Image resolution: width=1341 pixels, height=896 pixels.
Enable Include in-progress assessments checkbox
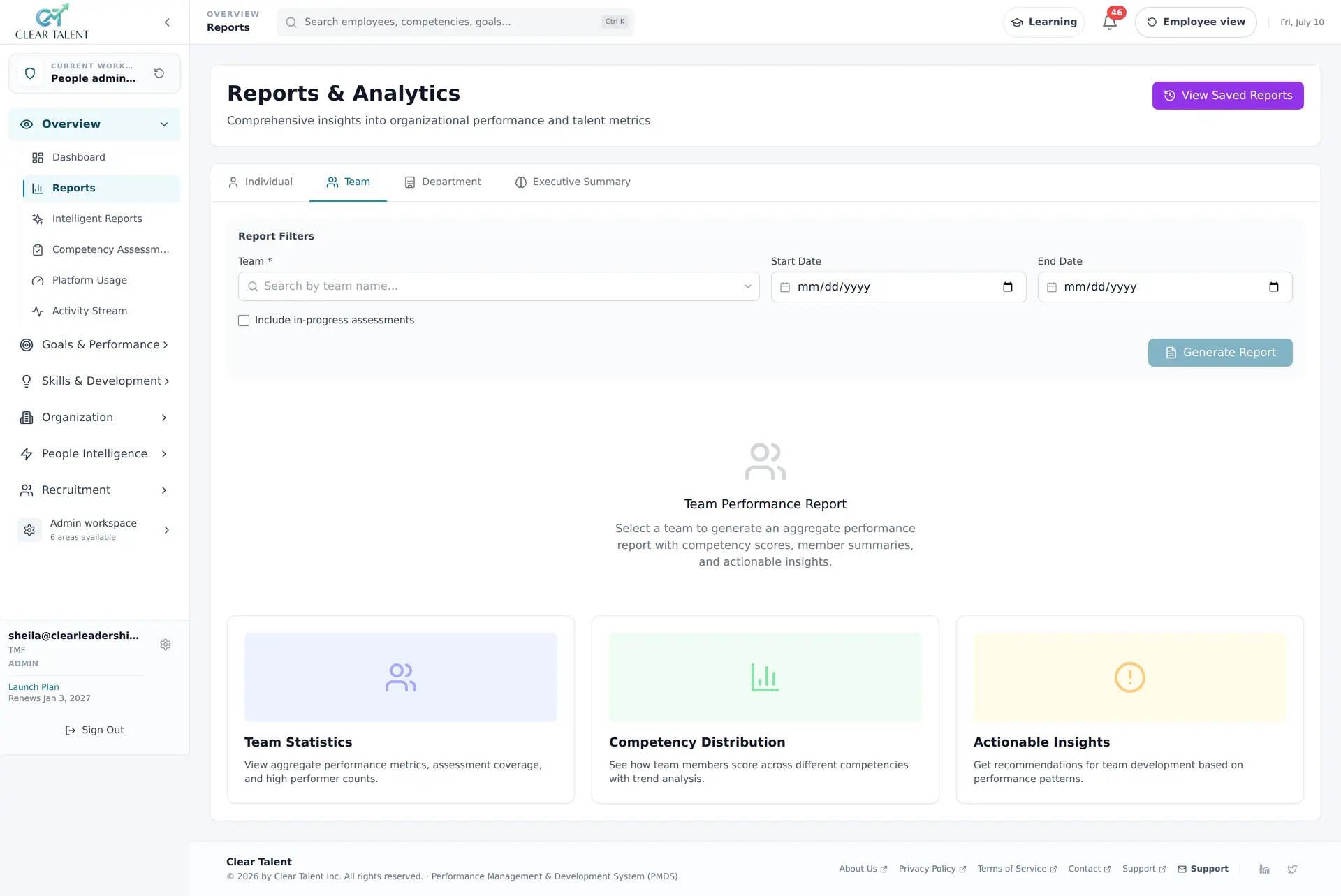(244, 321)
